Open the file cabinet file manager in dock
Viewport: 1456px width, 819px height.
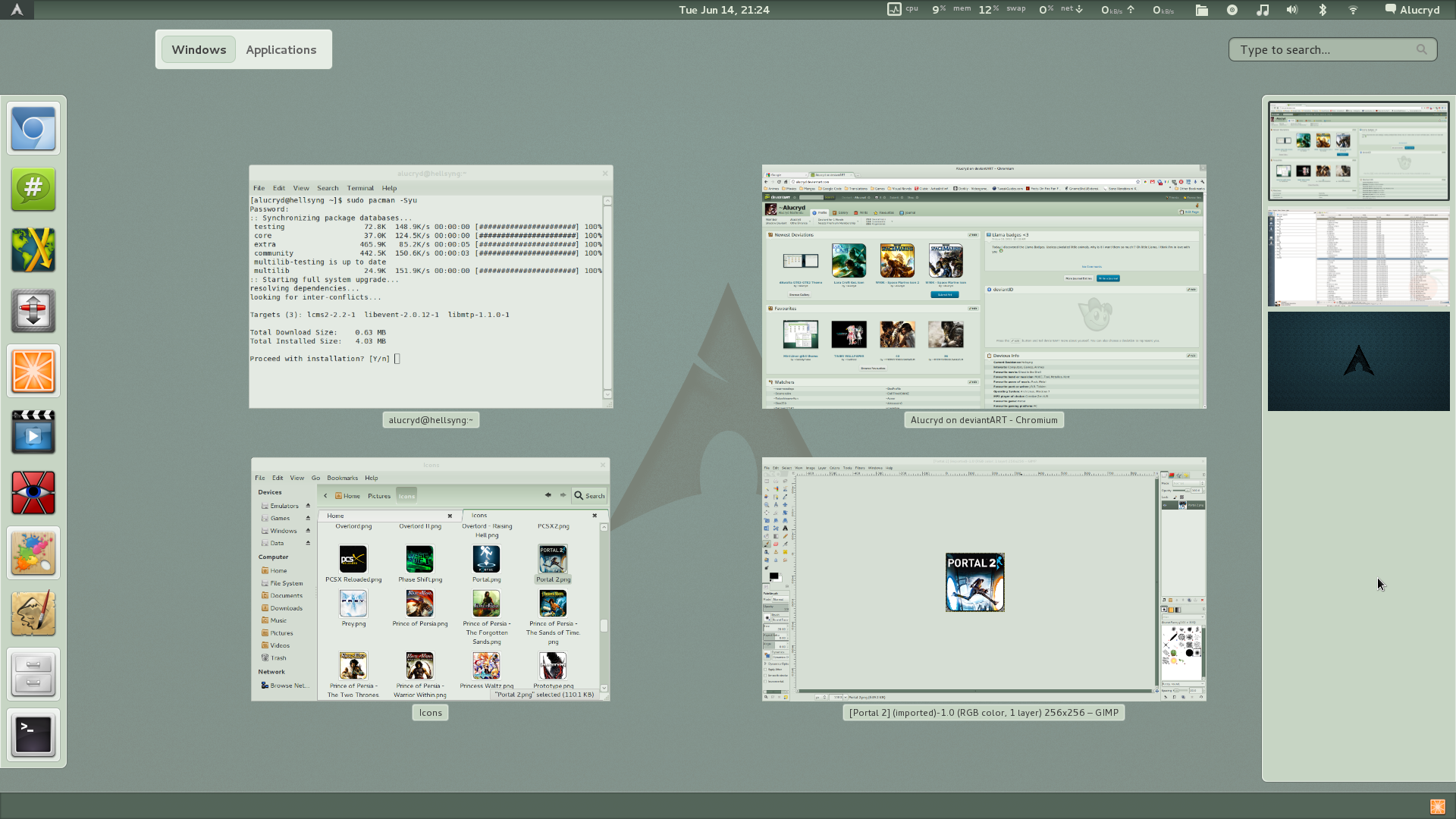[x=33, y=675]
